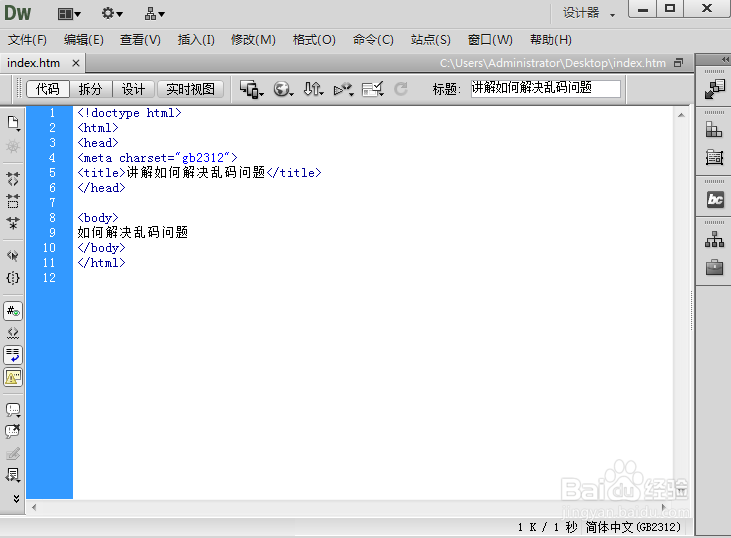
Task: Click the Wrap Tag pencil icon
Action: tap(13, 453)
